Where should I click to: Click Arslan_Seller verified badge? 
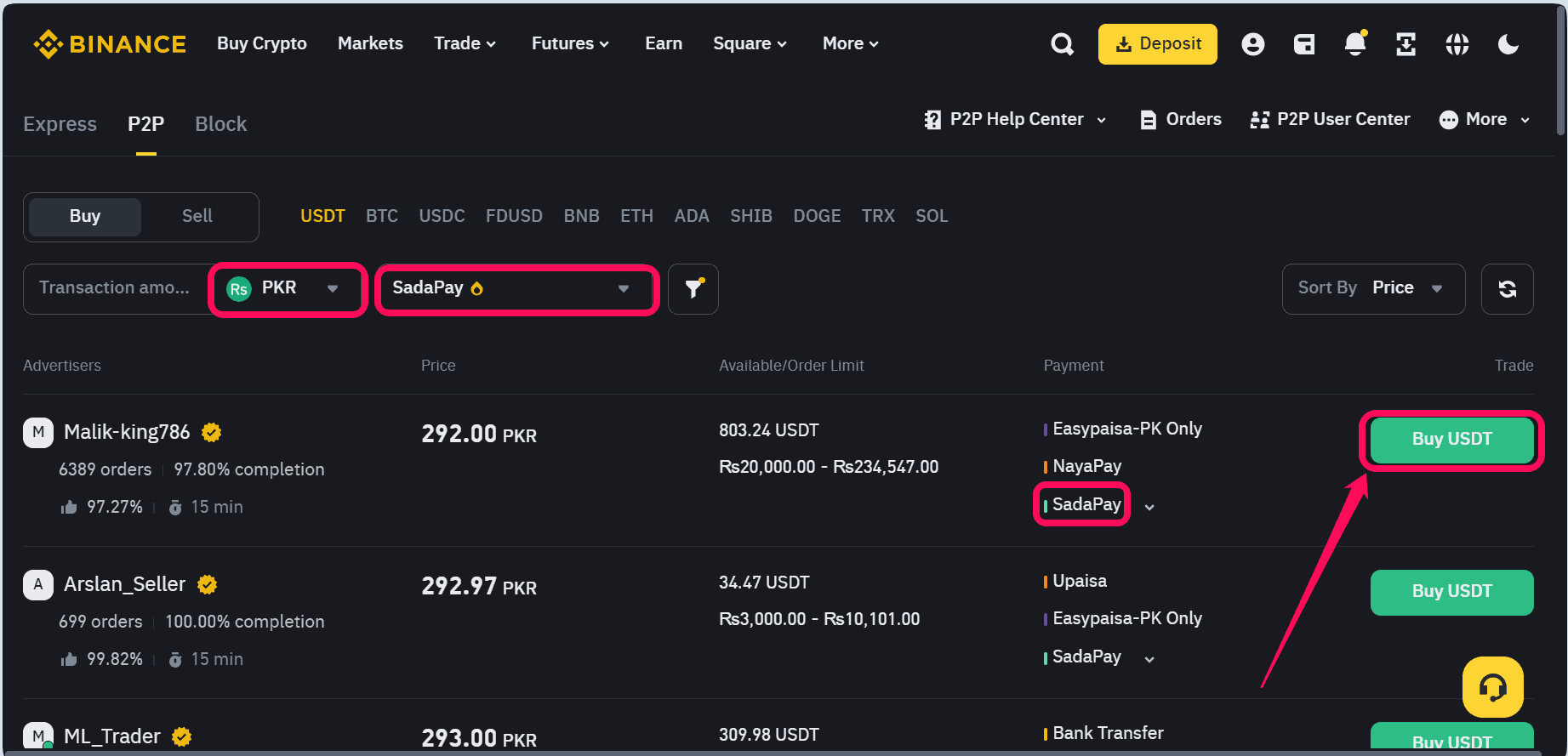tap(208, 584)
